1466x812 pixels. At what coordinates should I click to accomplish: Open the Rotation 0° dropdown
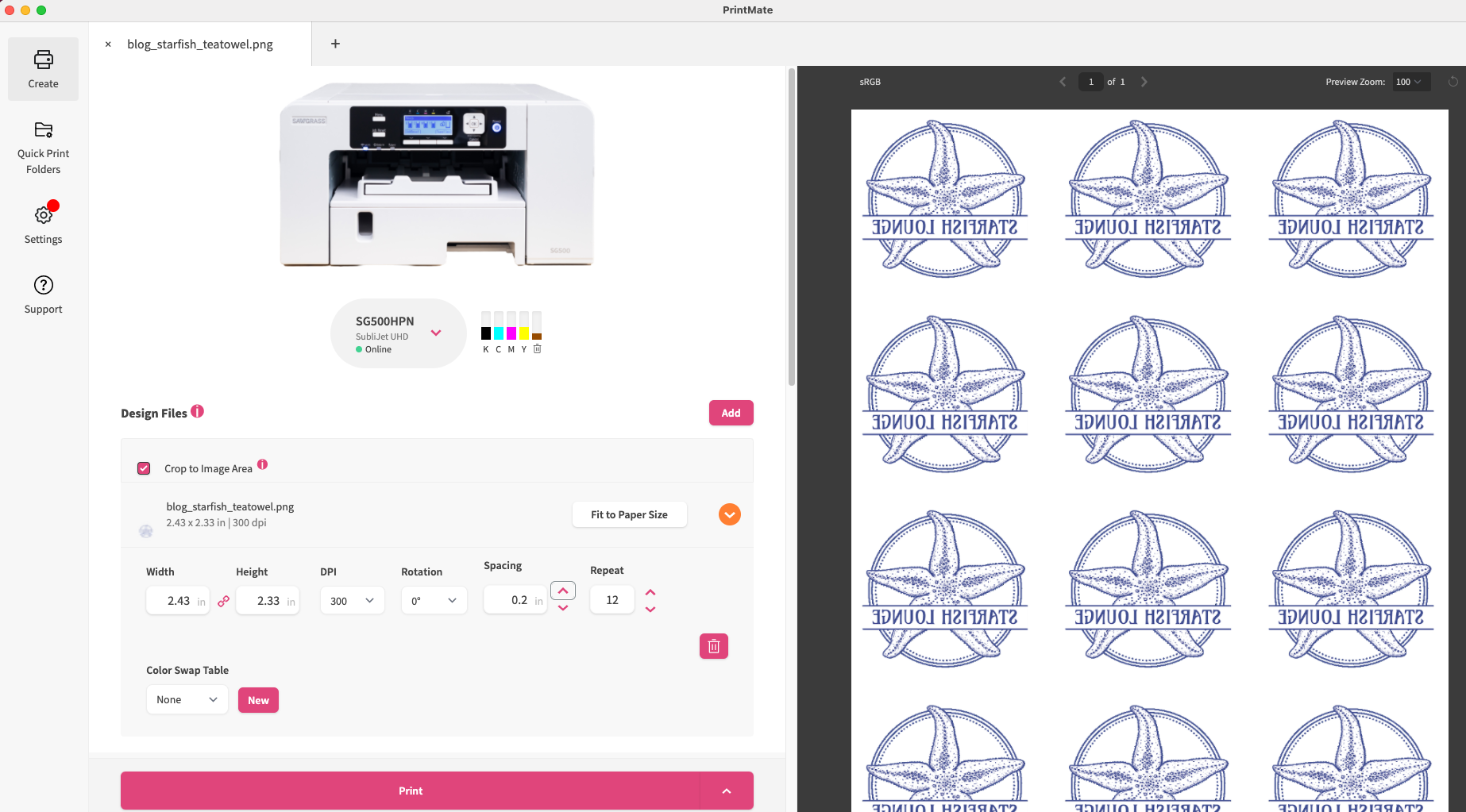(434, 601)
